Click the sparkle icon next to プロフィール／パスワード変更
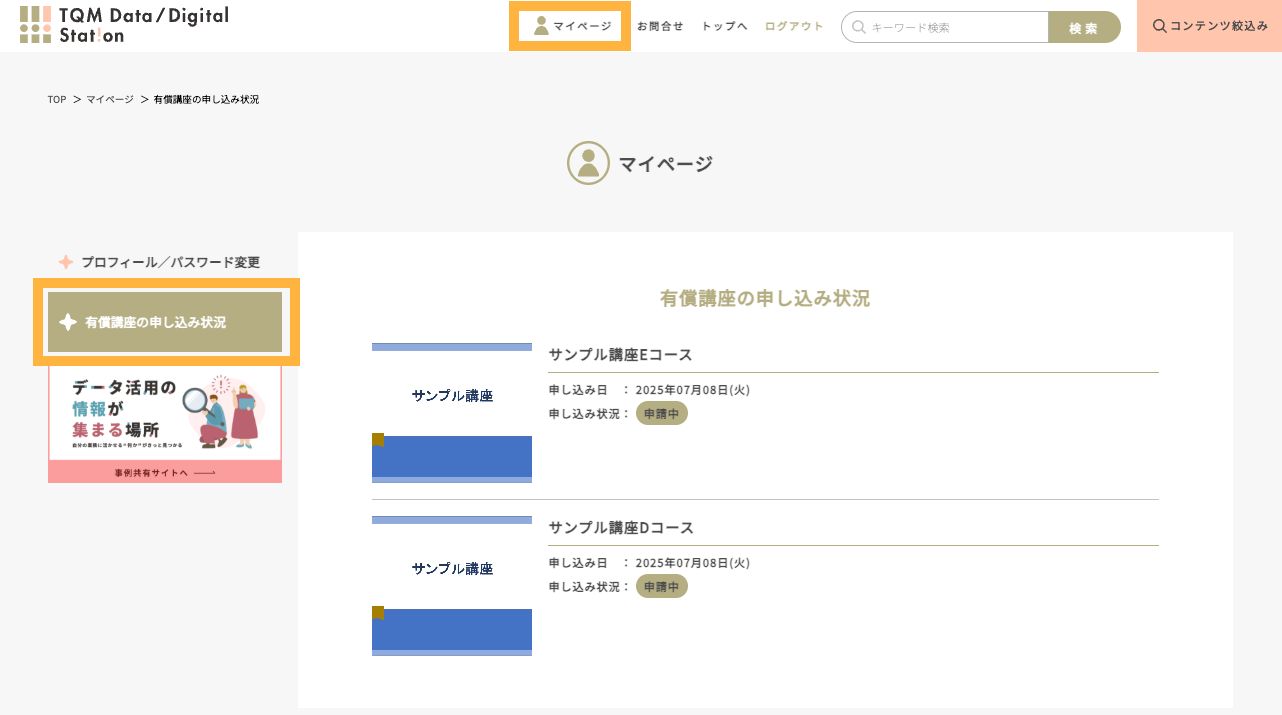 [66, 262]
